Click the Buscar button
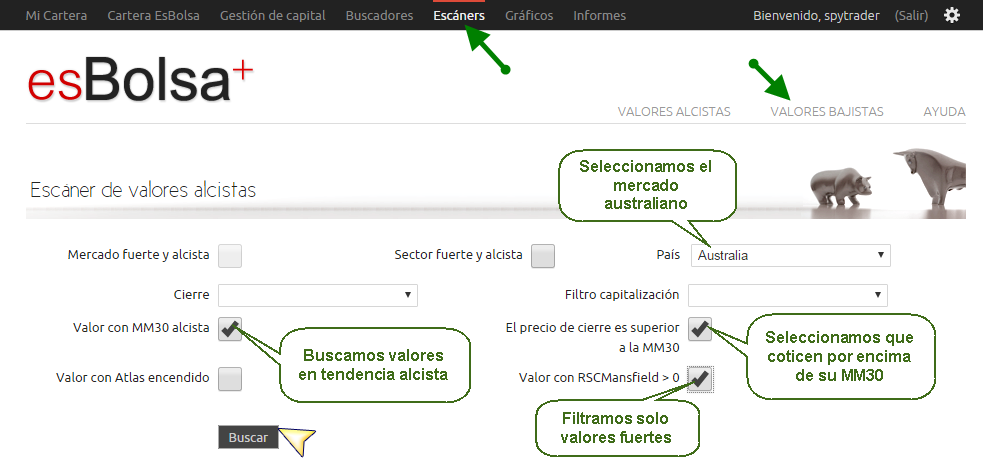This screenshot has width=983, height=460. [x=248, y=437]
